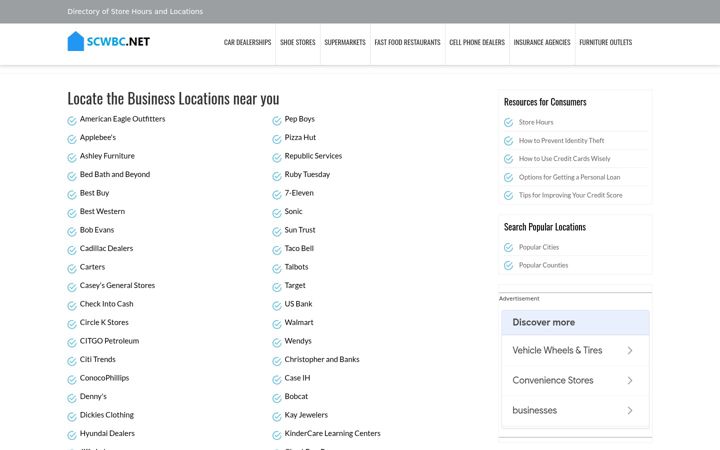Click the checkmark icon beside Applebee's
Viewport: 720px width, 450px height.
[72, 139]
